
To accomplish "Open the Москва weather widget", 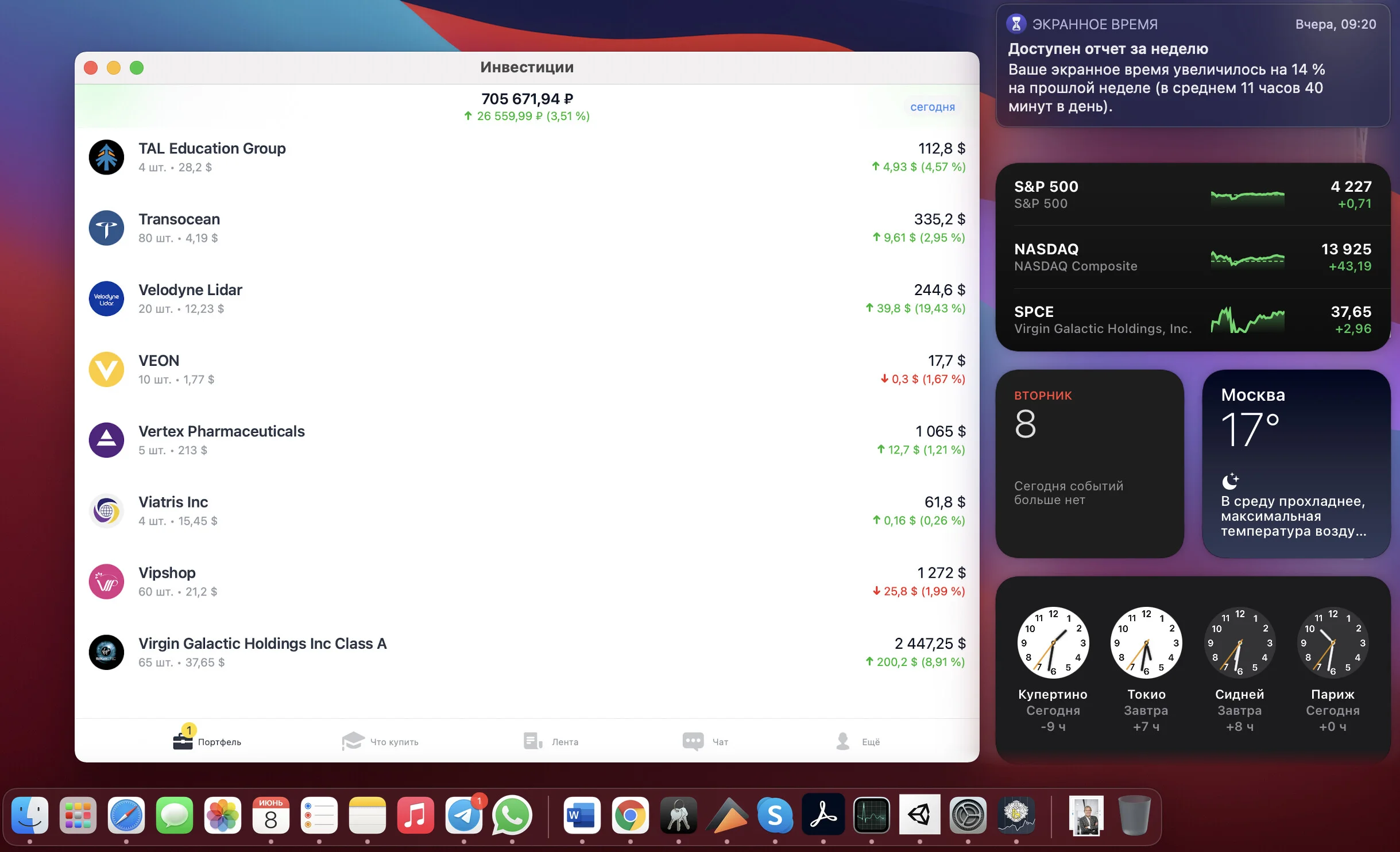I will coord(1296,463).
